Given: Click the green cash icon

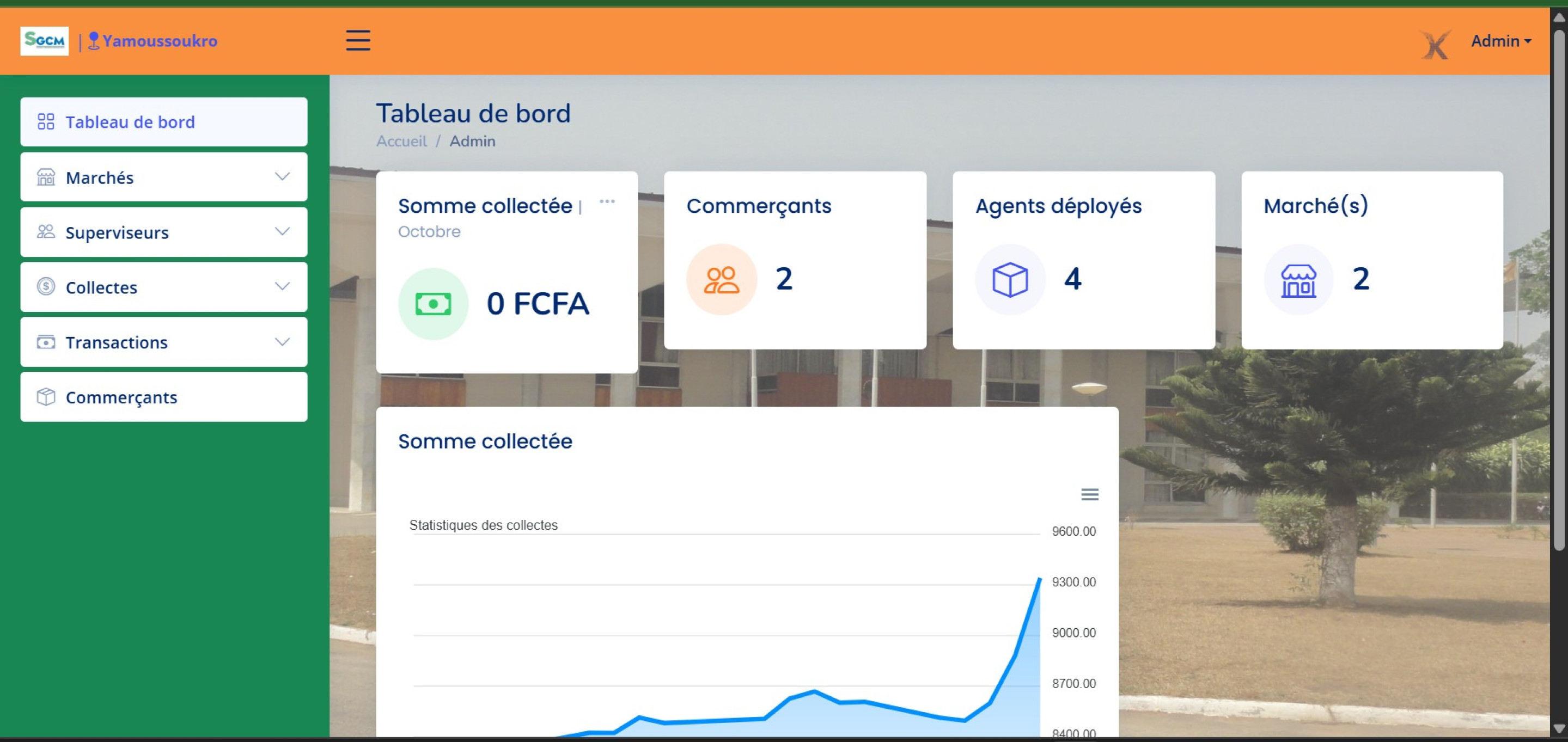Looking at the screenshot, I should pyautogui.click(x=433, y=303).
